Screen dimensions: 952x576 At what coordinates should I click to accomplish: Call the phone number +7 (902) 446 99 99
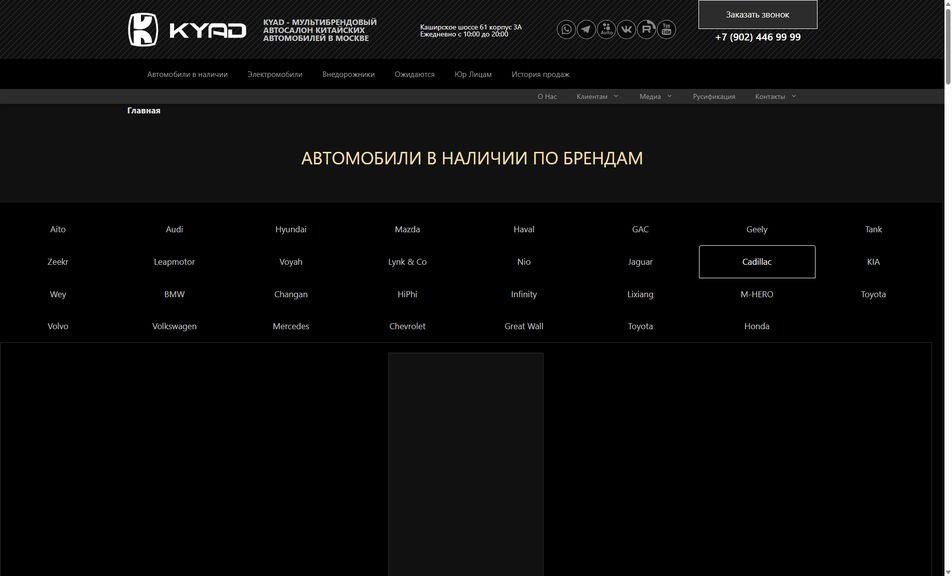click(x=758, y=37)
